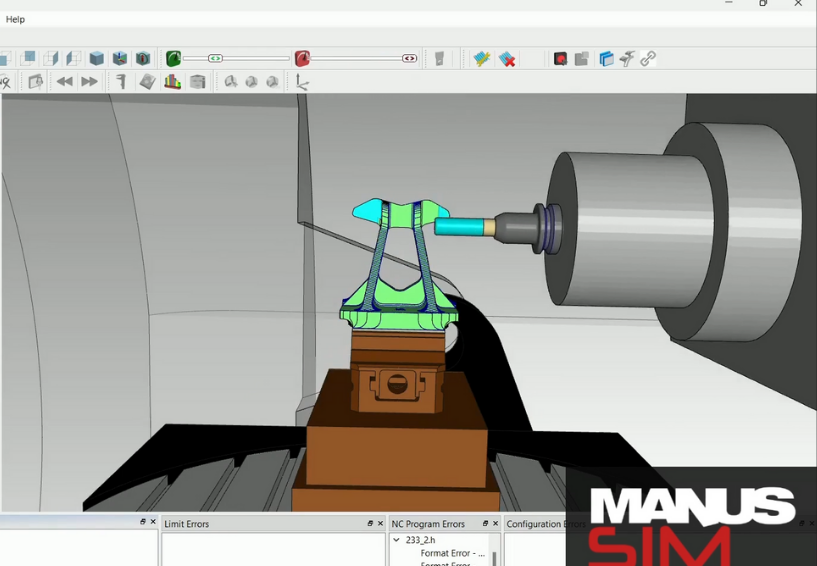Click the coordinate axes display icon
817x566 pixels.
pos(302,82)
